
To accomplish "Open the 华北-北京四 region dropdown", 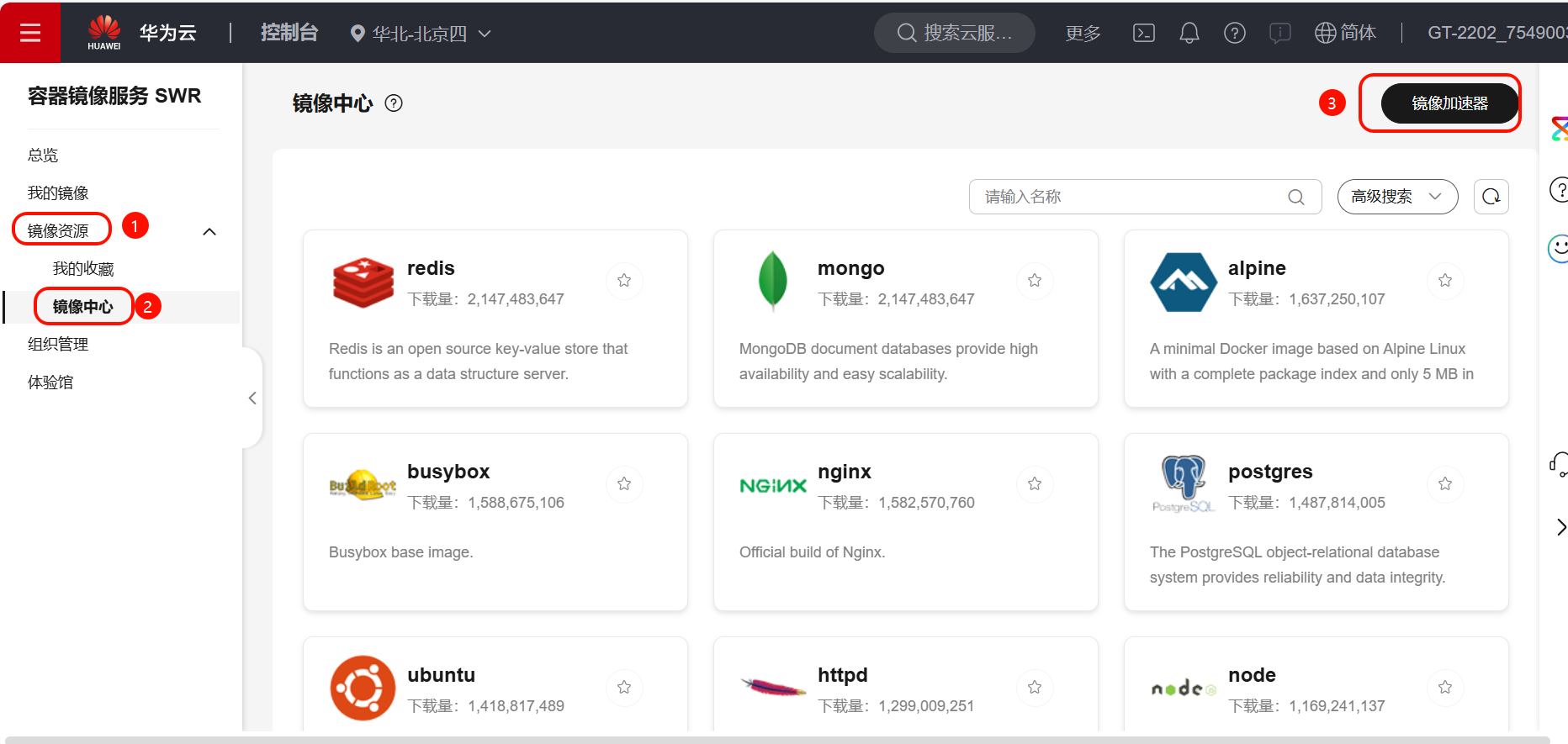I will [x=421, y=34].
